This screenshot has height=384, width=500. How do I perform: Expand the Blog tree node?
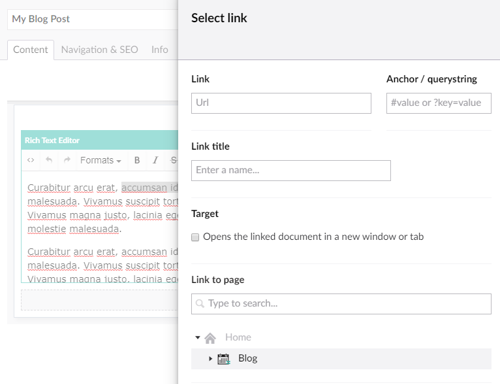[210, 359]
